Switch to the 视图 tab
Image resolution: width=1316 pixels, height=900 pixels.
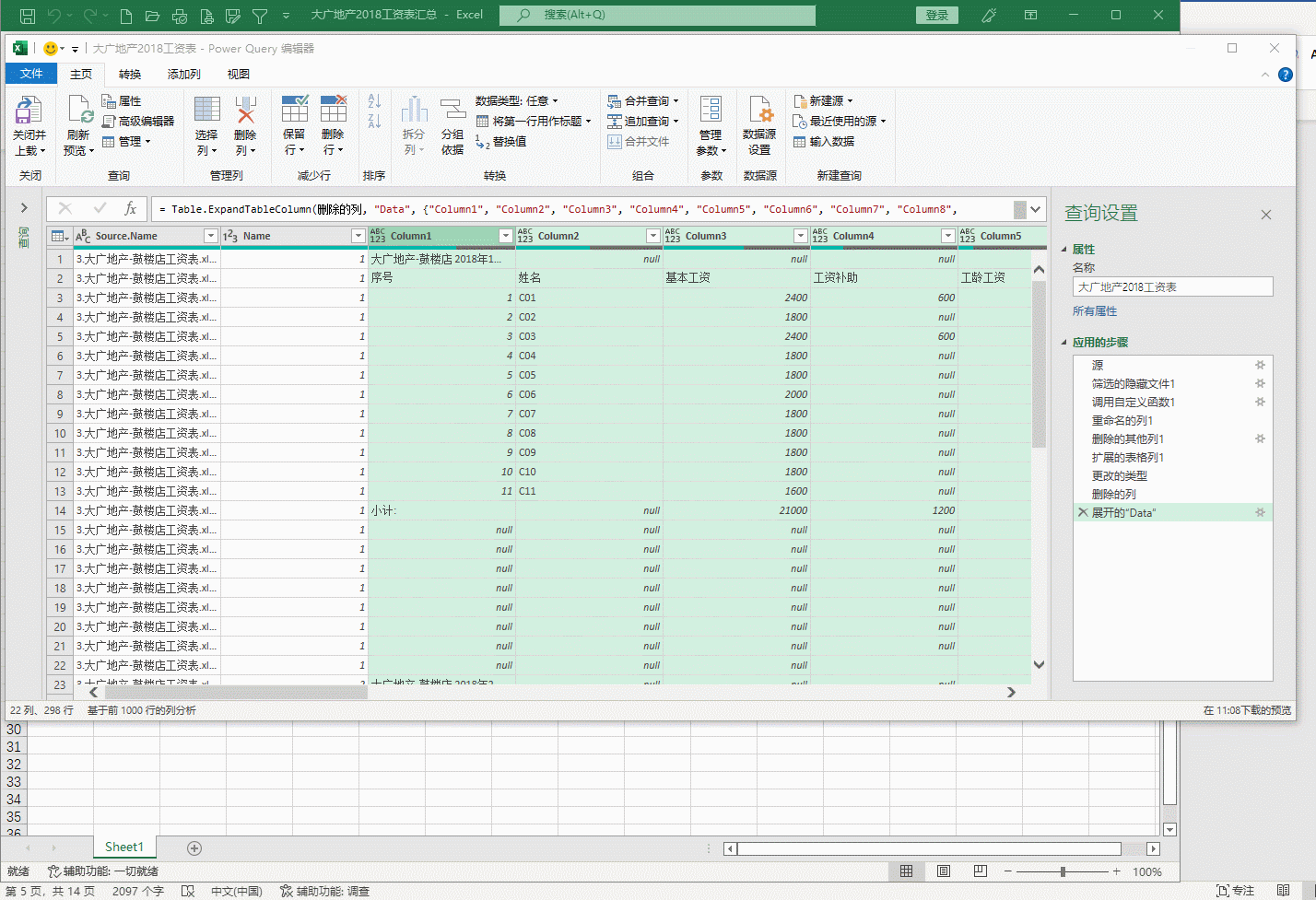(239, 74)
